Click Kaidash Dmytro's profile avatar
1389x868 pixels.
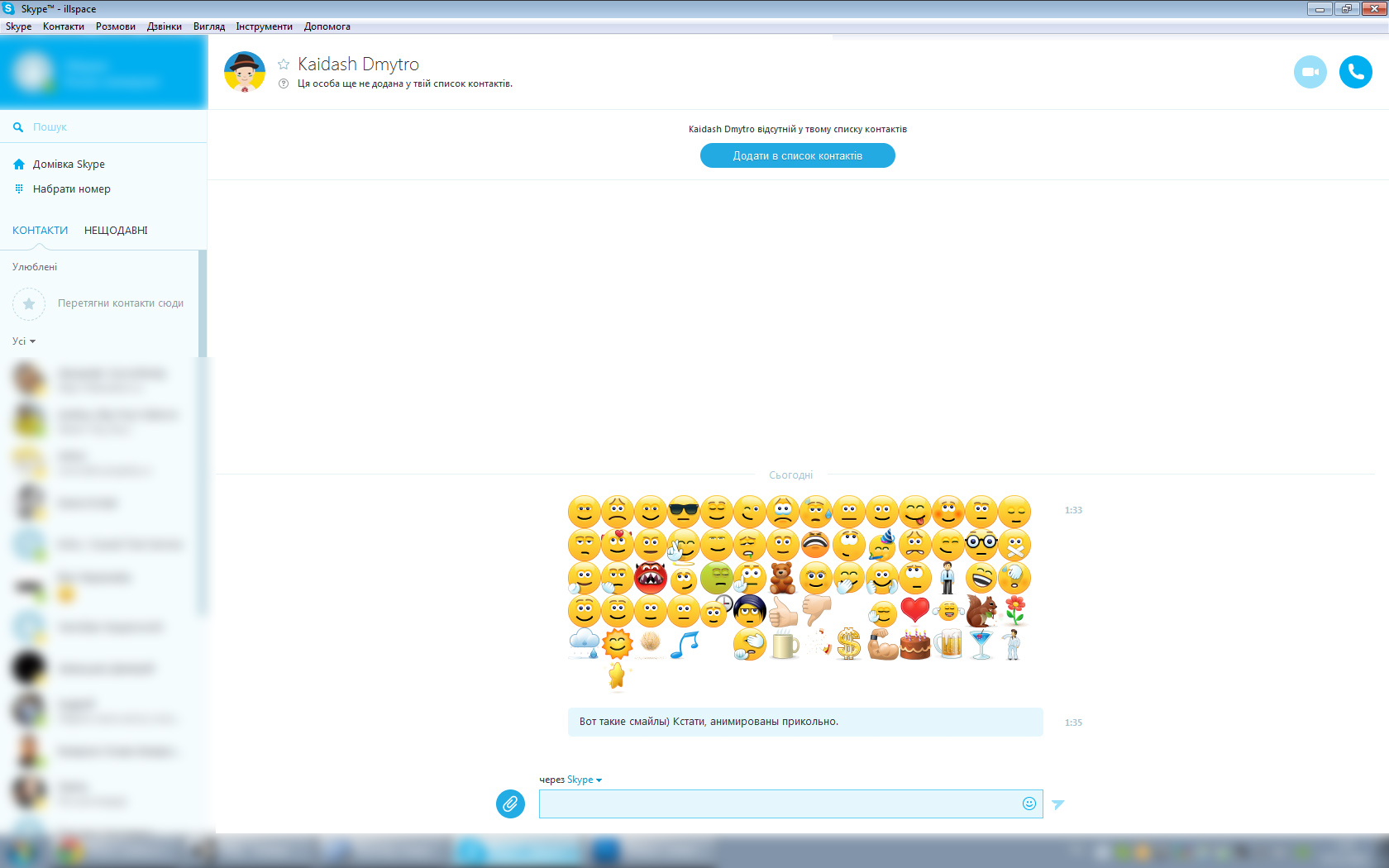[245, 72]
